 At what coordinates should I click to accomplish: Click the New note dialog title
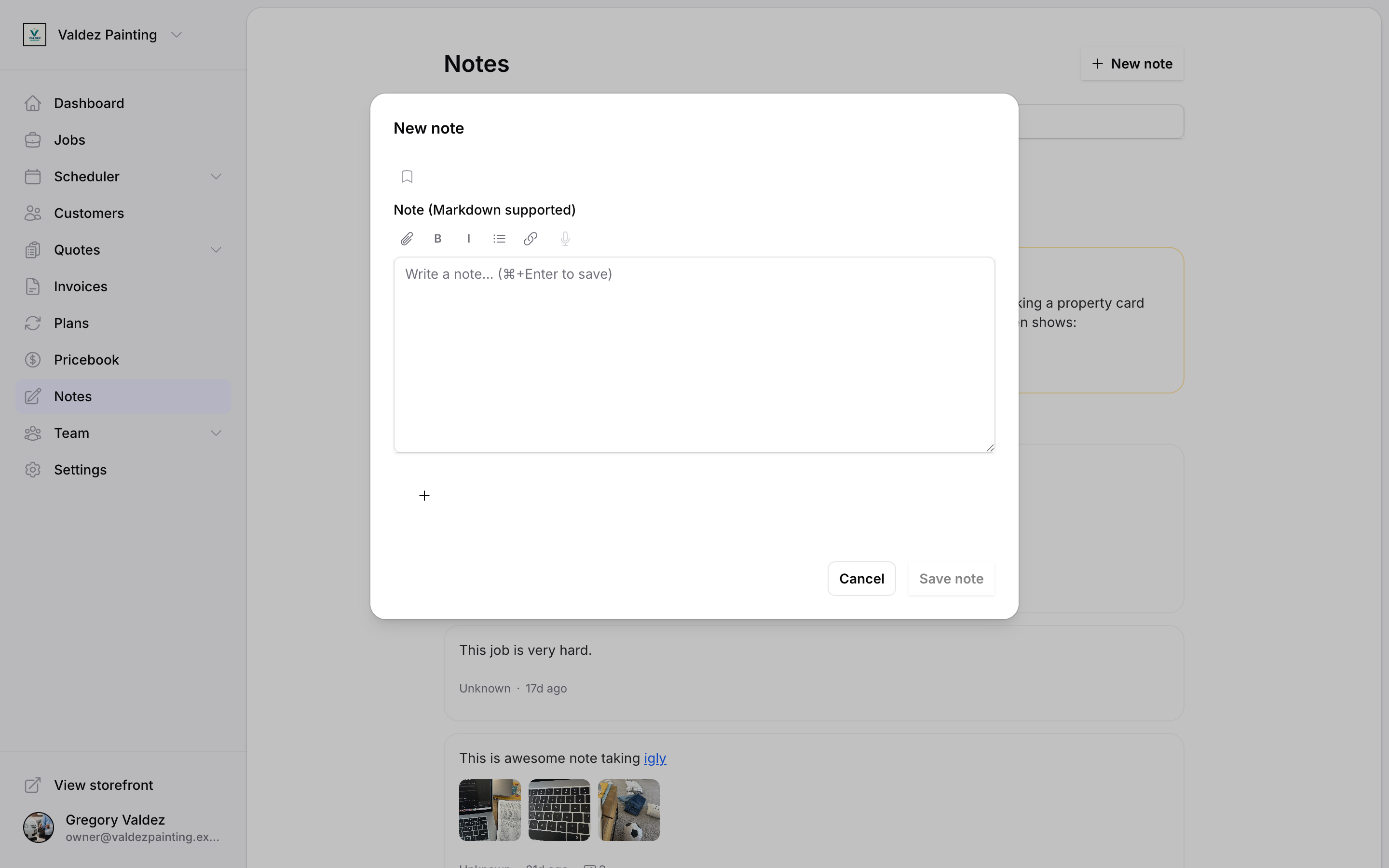click(429, 129)
